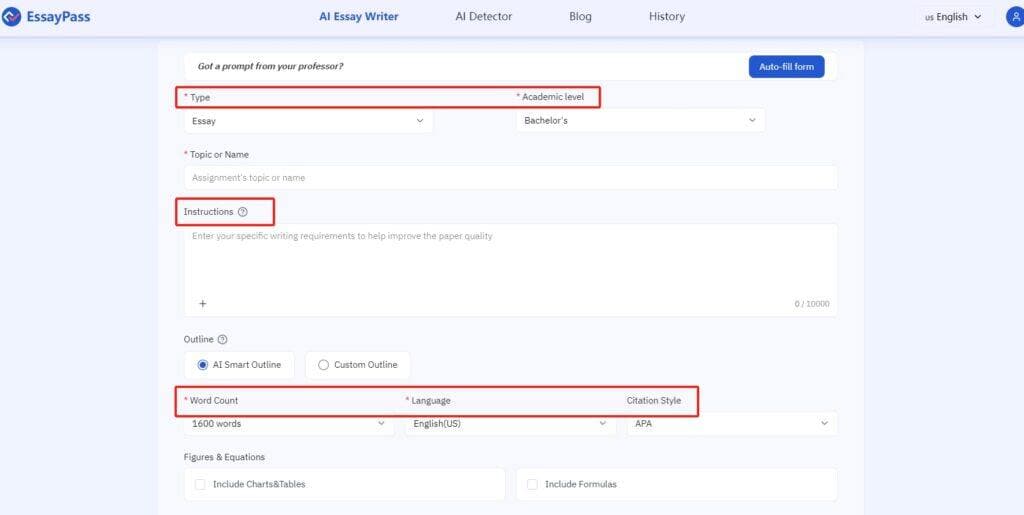The width and height of the screenshot is (1024, 515).
Task: Click the 'Figures & Equations' label
Action: [224, 457]
